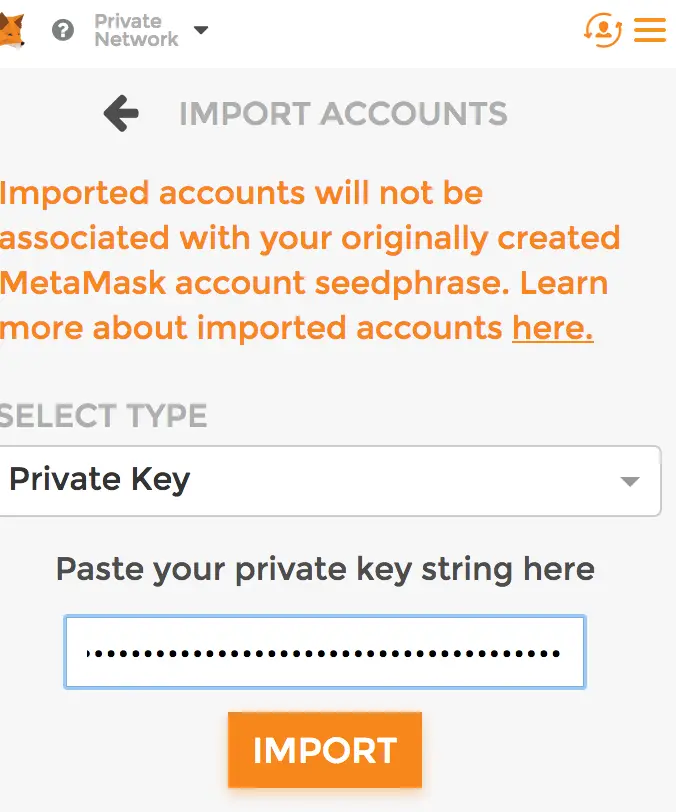Click the account switcher icon
The image size is (676, 812).
[602, 30]
